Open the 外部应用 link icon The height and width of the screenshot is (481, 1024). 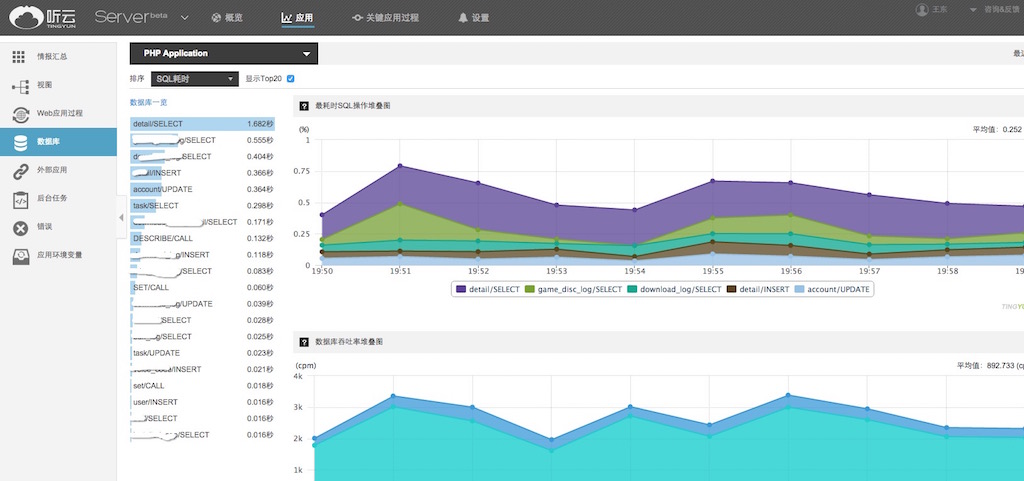(20, 170)
